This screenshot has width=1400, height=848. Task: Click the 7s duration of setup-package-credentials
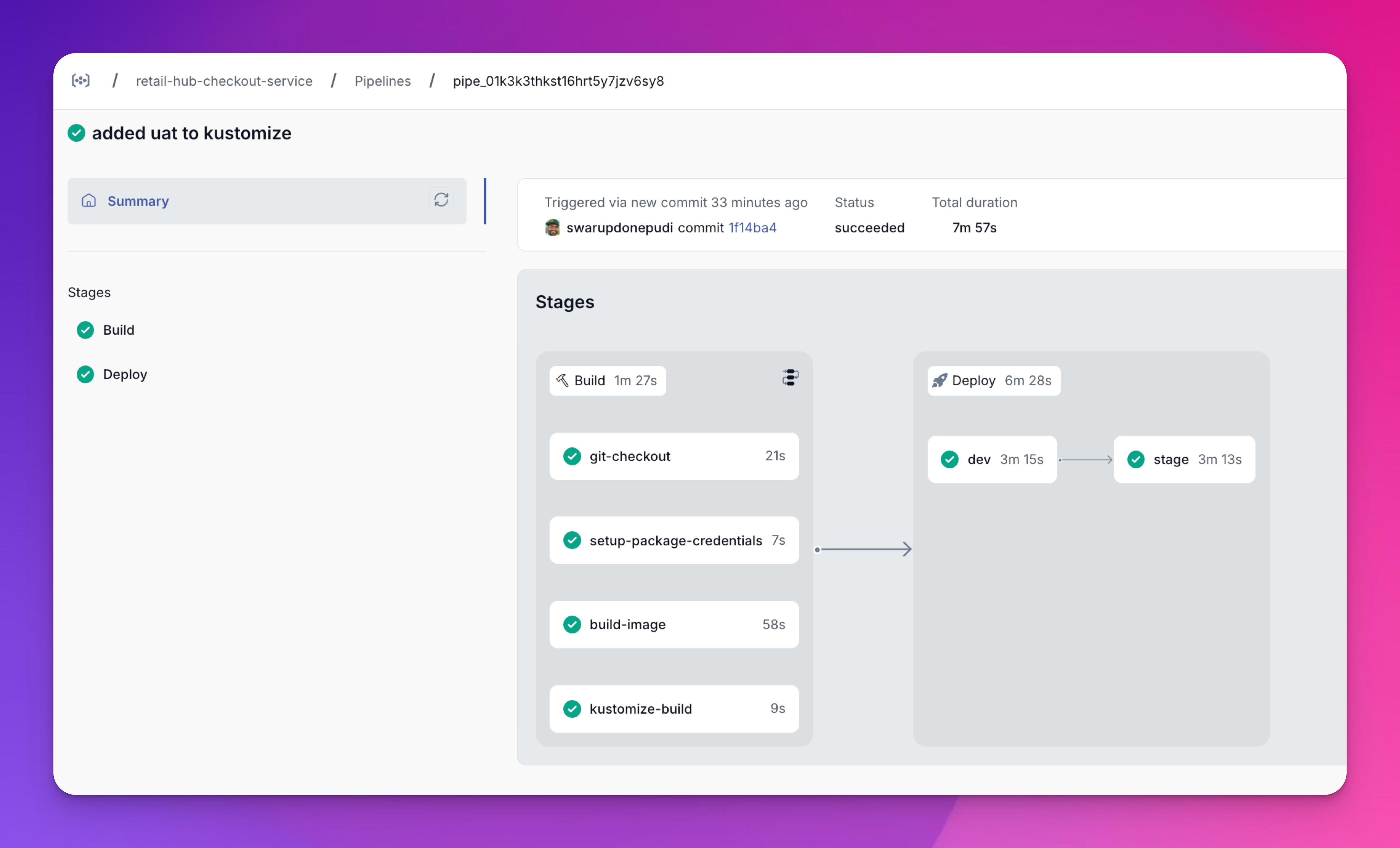point(778,540)
